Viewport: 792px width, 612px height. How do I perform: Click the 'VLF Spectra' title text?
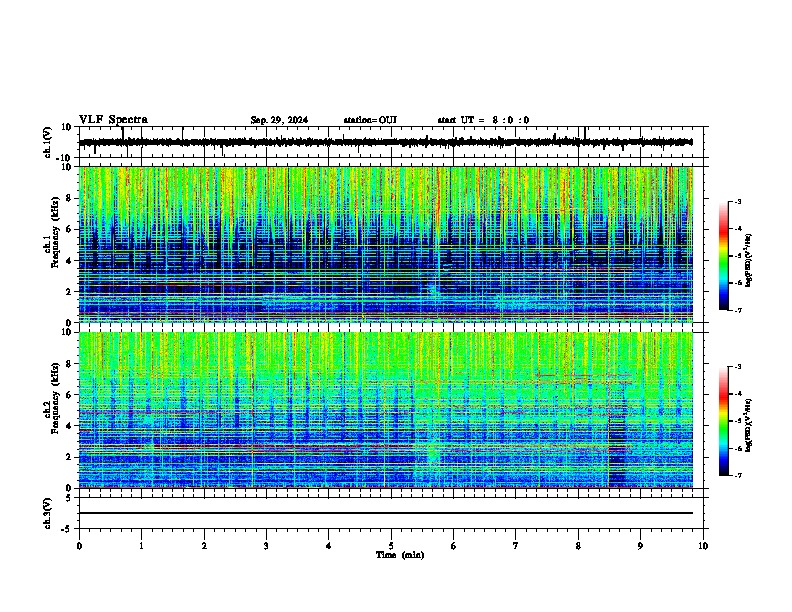point(113,120)
